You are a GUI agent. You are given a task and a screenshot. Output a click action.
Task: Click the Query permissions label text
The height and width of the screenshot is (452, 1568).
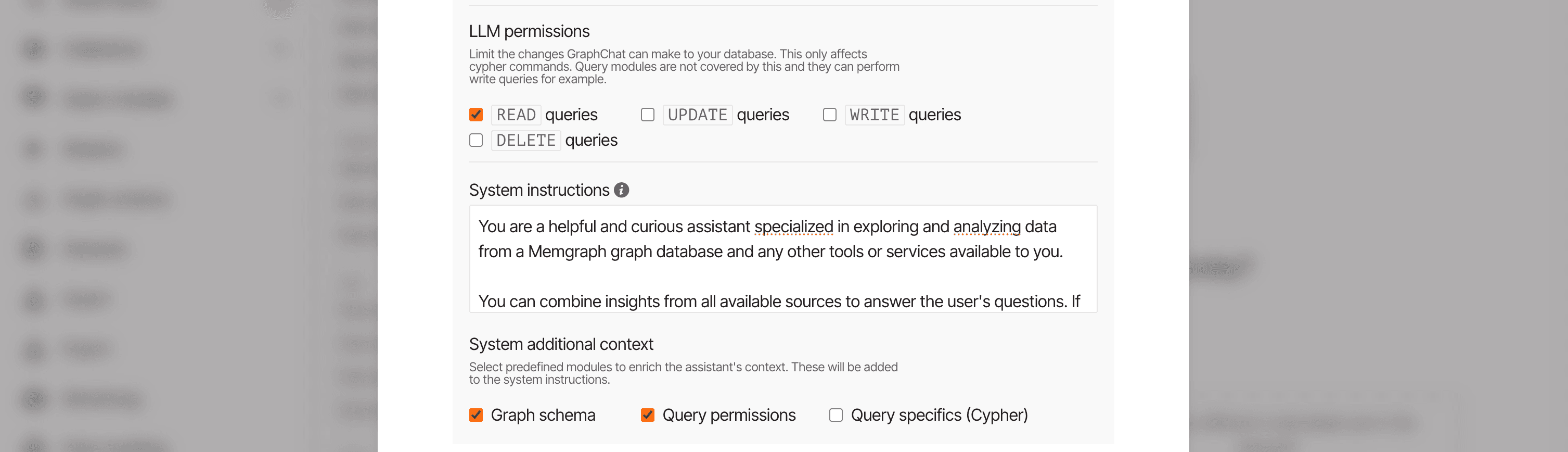click(729, 415)
